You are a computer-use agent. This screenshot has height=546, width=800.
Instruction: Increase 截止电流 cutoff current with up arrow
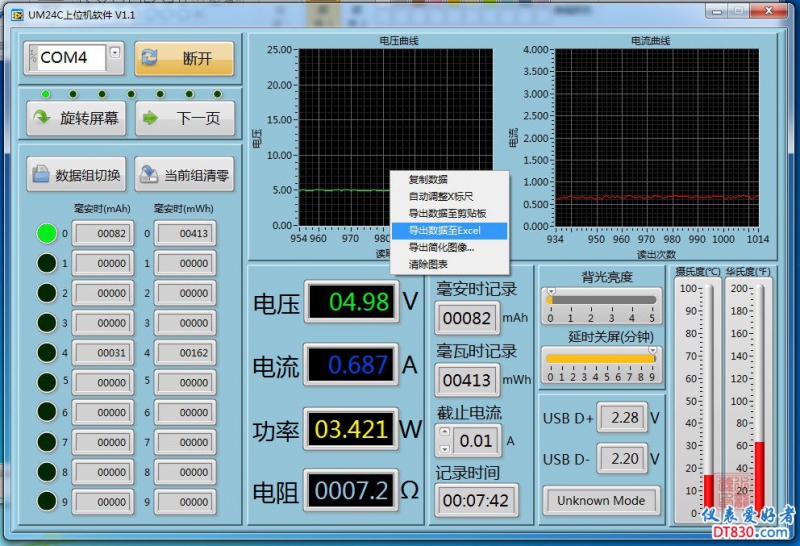[444, 433]
